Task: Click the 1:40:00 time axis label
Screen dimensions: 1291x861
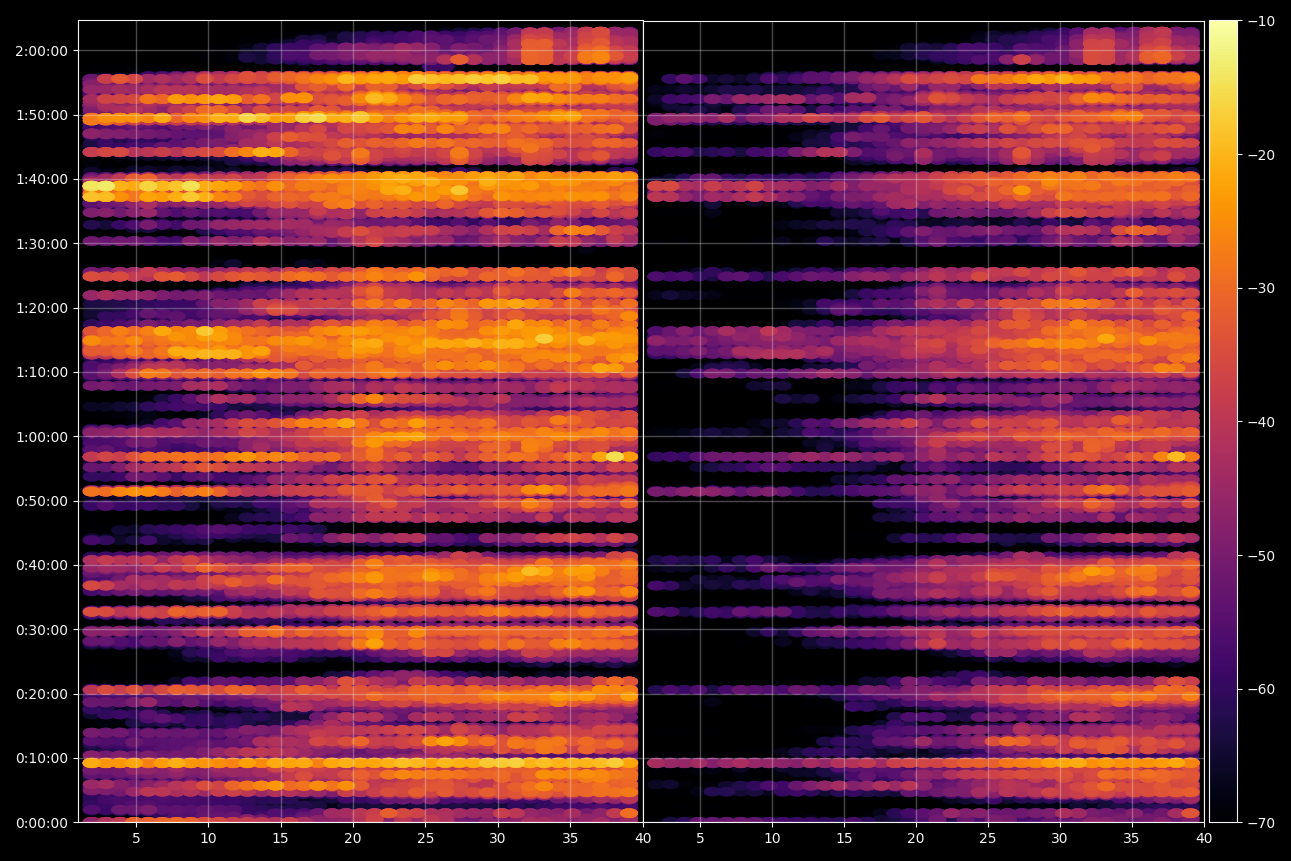Action: pos(41,179)
